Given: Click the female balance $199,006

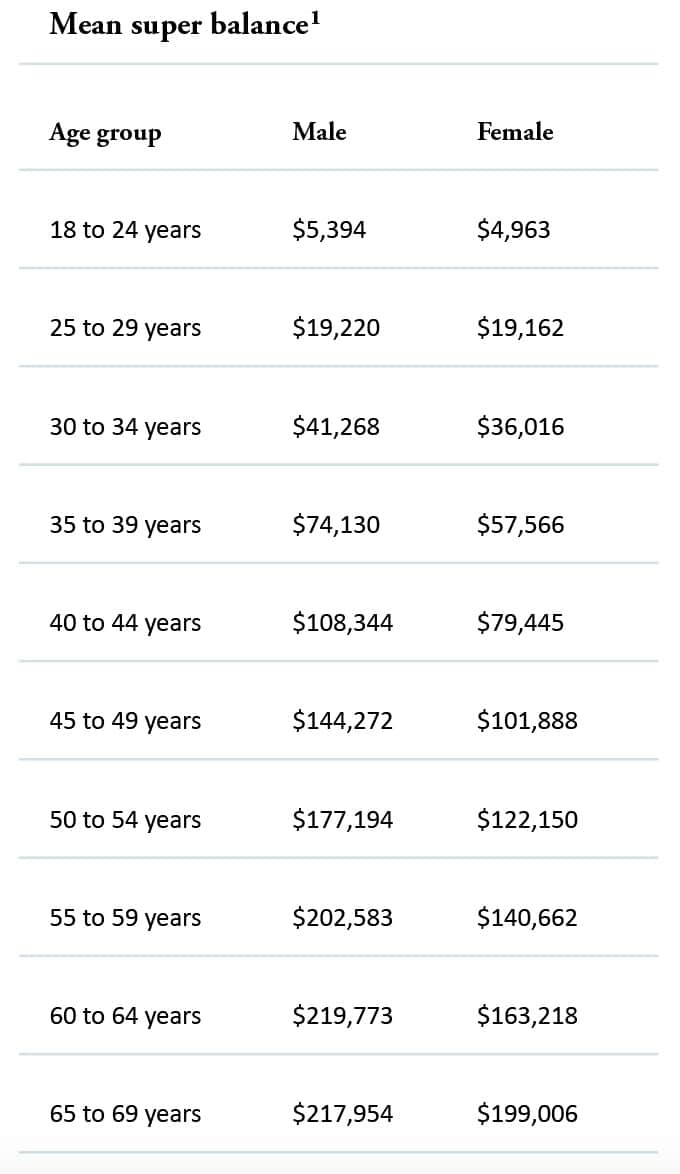Looking at the screenshot, I should click(527, 1114).
